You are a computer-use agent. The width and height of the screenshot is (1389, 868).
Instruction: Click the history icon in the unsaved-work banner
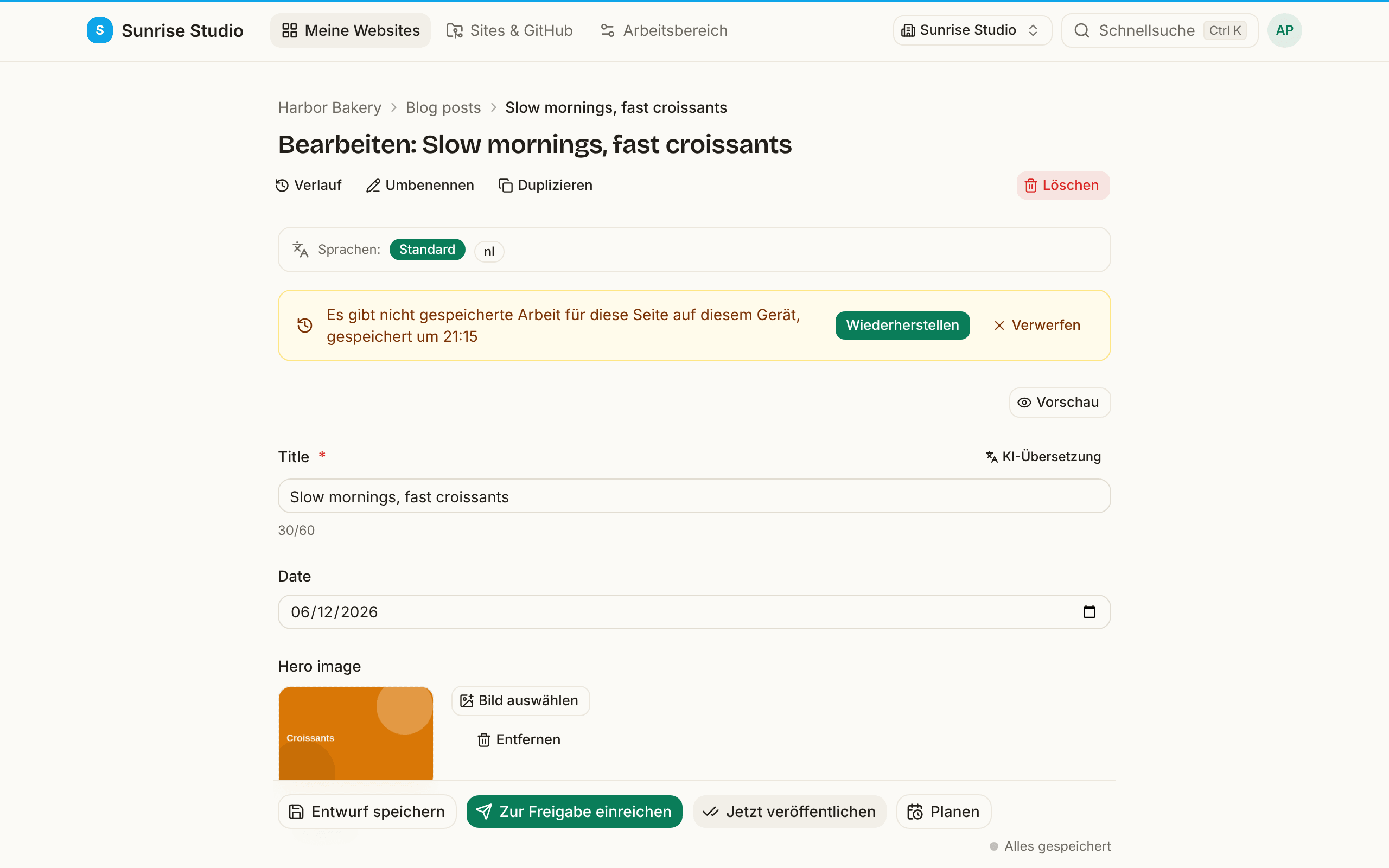pyautogui.click(x=305, y=325)
